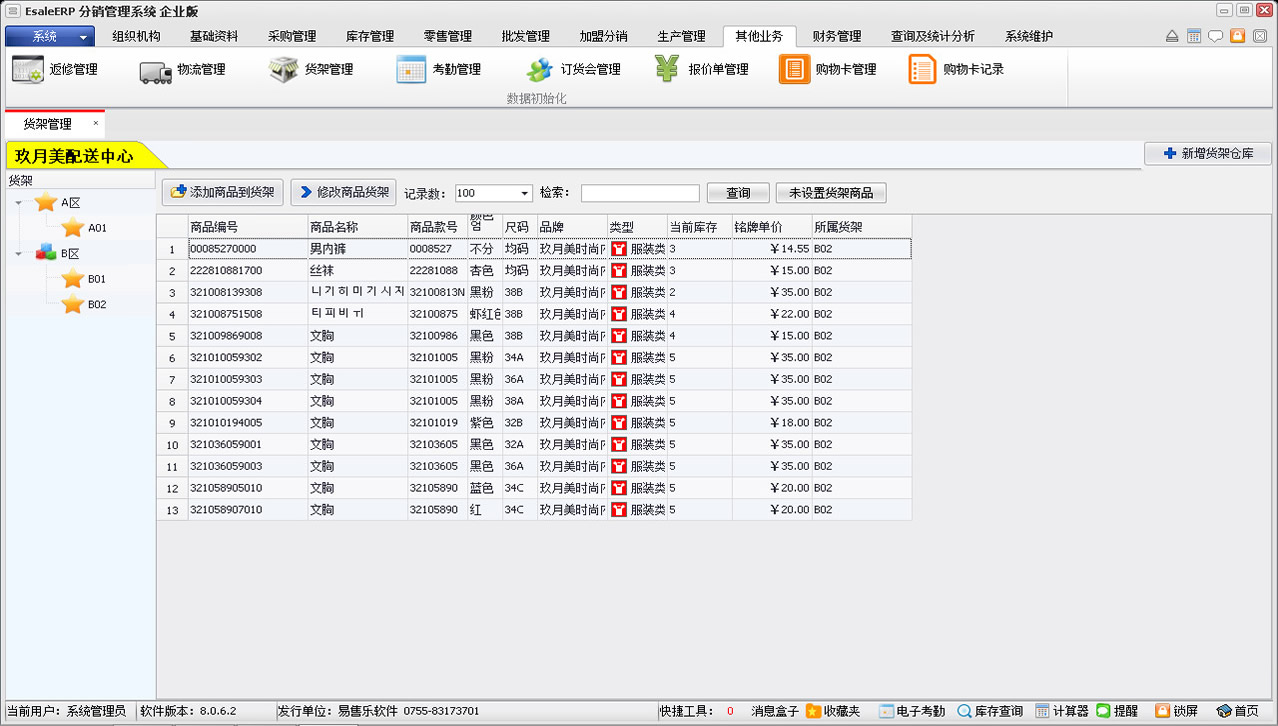Open 库存查询 quick tool

[x=989, y=711]
